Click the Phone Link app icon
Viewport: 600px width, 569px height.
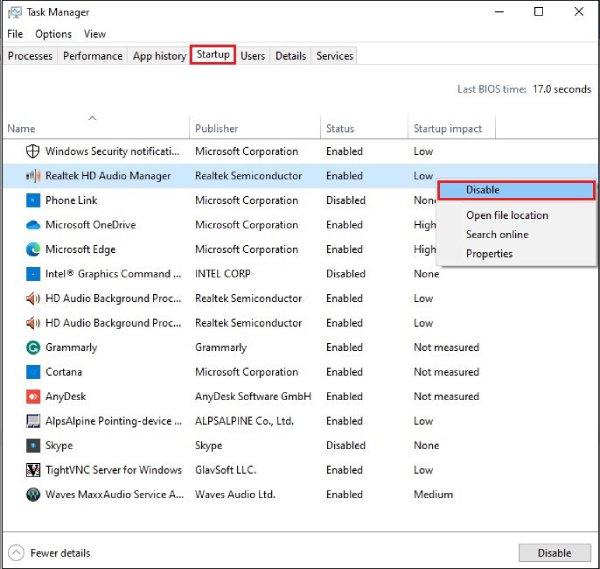click(30, 201)
